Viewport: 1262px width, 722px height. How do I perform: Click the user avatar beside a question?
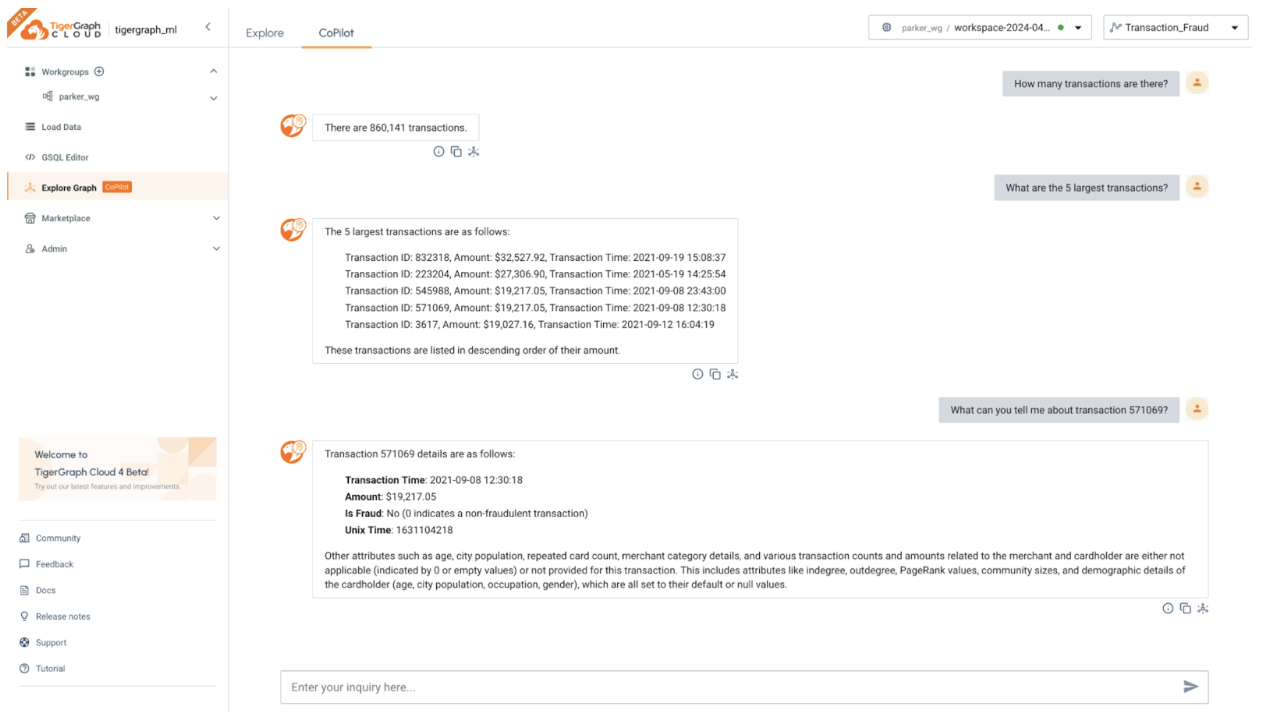coord(1197,83)
